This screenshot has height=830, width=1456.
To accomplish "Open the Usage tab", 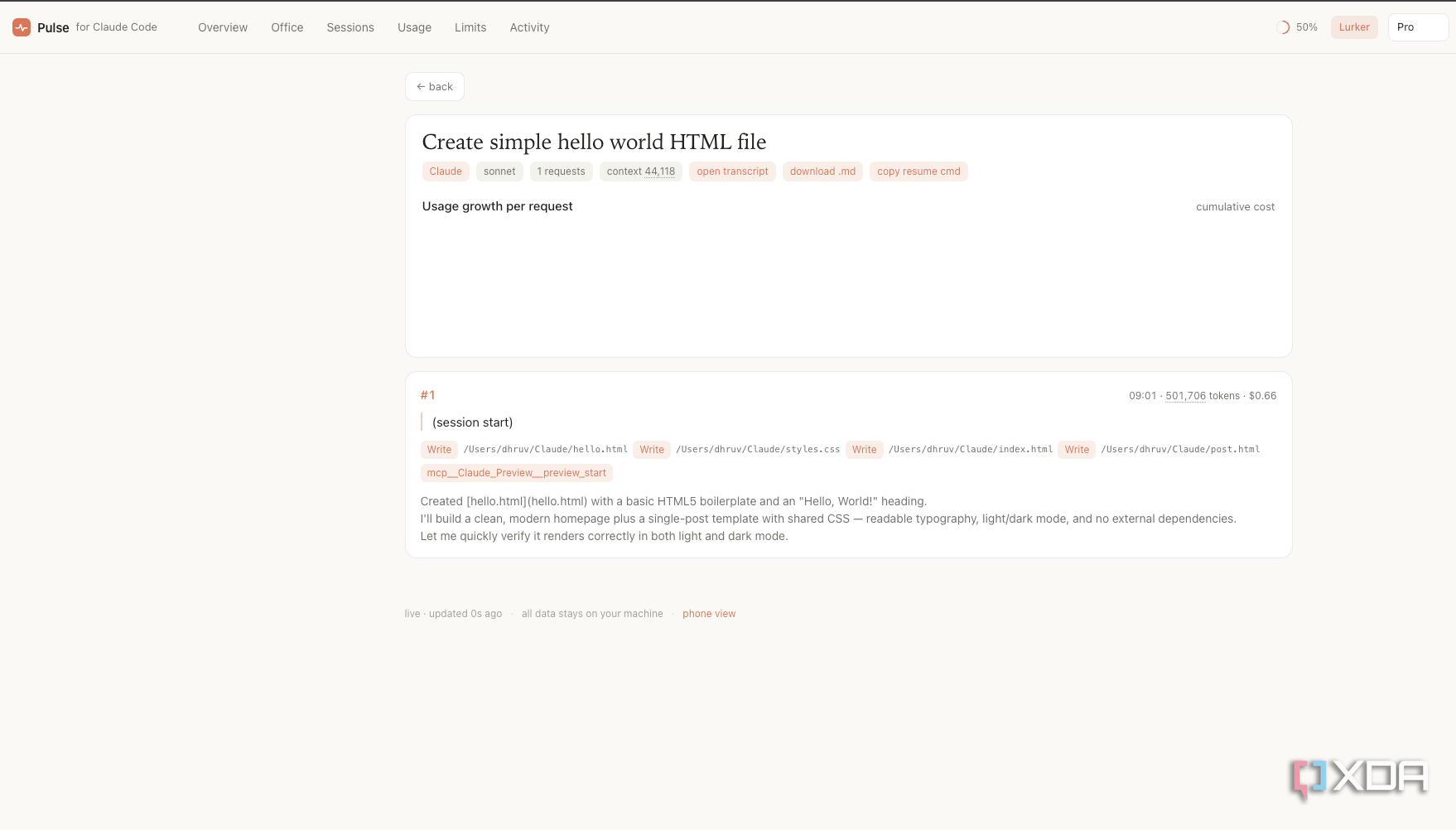I will 414,27.
